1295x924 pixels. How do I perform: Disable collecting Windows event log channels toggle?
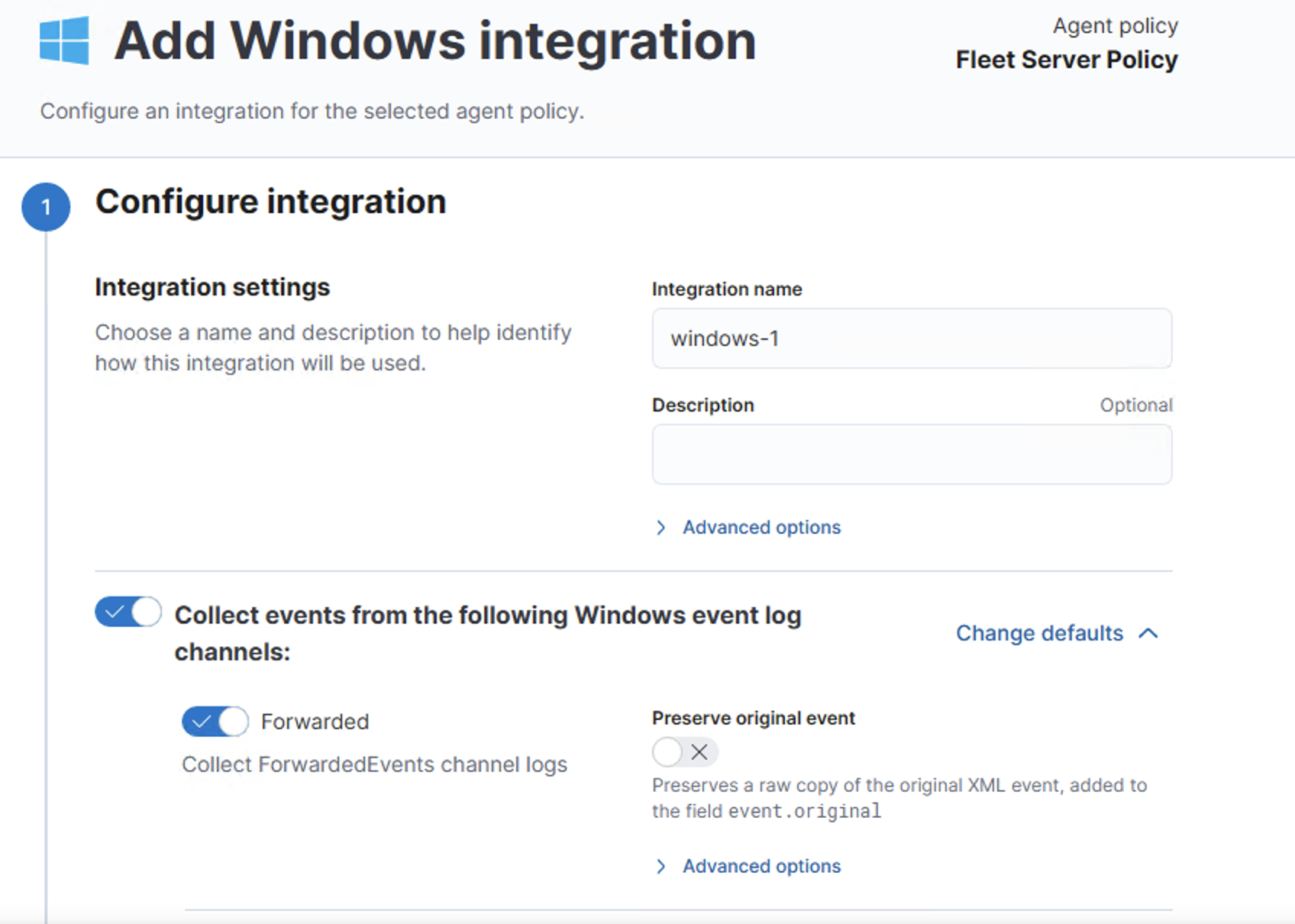point(128,612)
